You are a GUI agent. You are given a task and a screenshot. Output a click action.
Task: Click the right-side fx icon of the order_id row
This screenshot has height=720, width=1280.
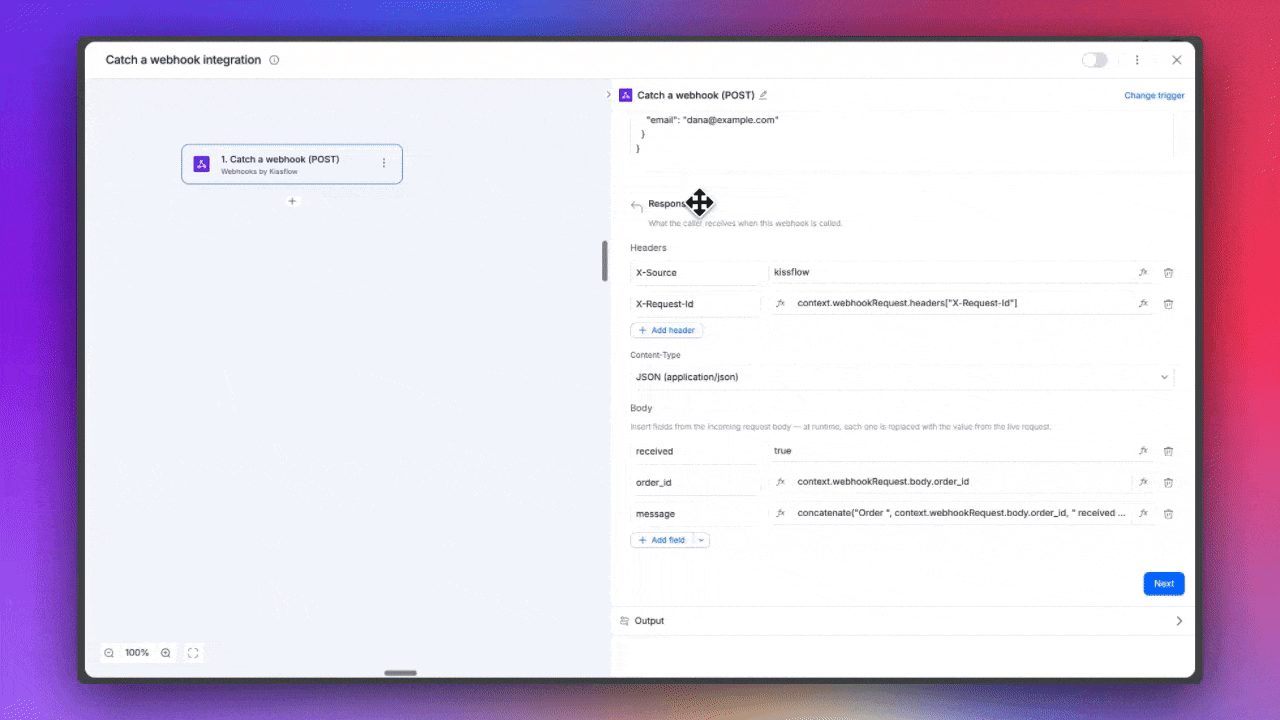click(1143, 482)
